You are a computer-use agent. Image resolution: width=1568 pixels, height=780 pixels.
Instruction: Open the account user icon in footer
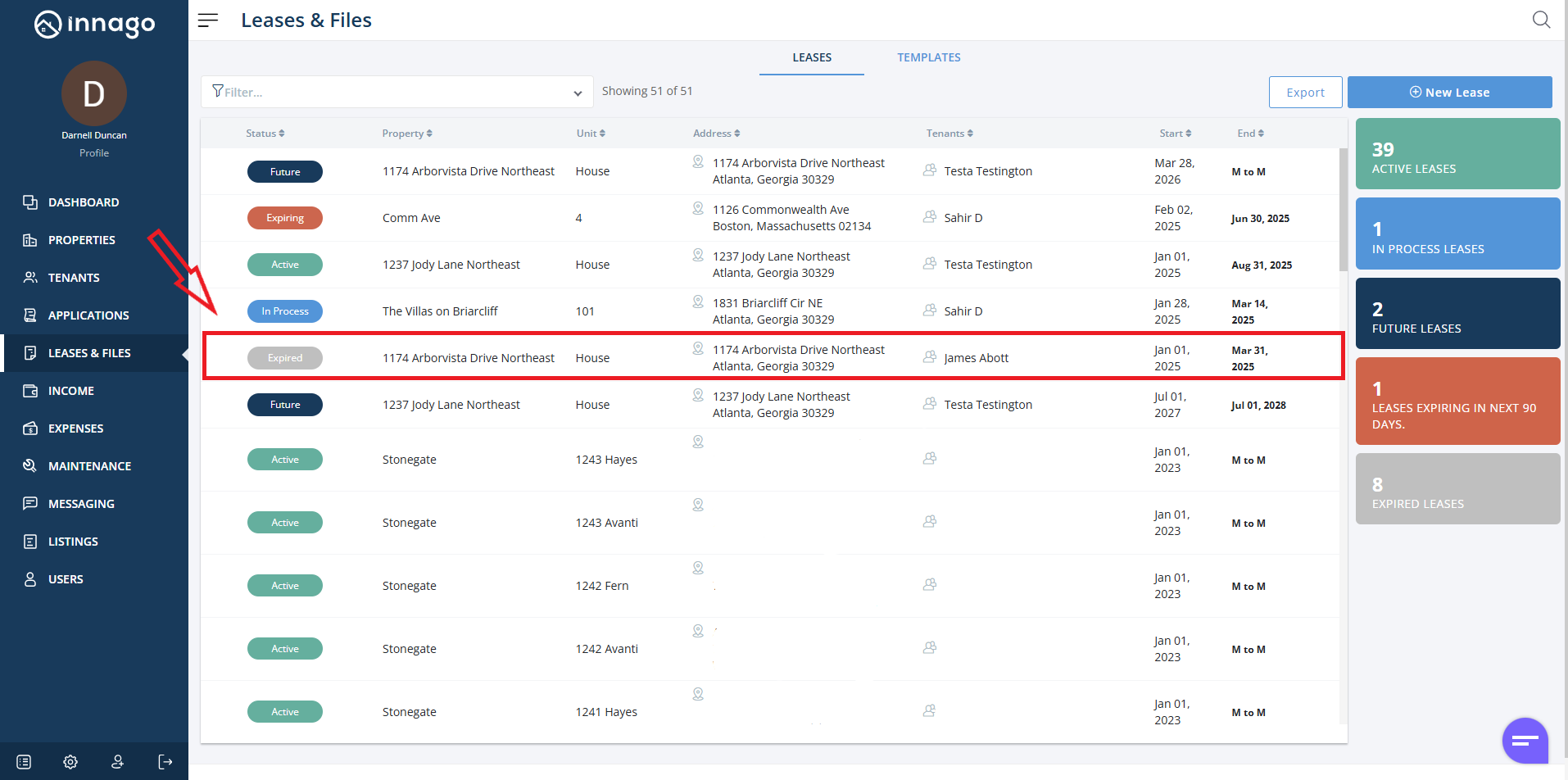pyautogui.click(x=118, y=762)
